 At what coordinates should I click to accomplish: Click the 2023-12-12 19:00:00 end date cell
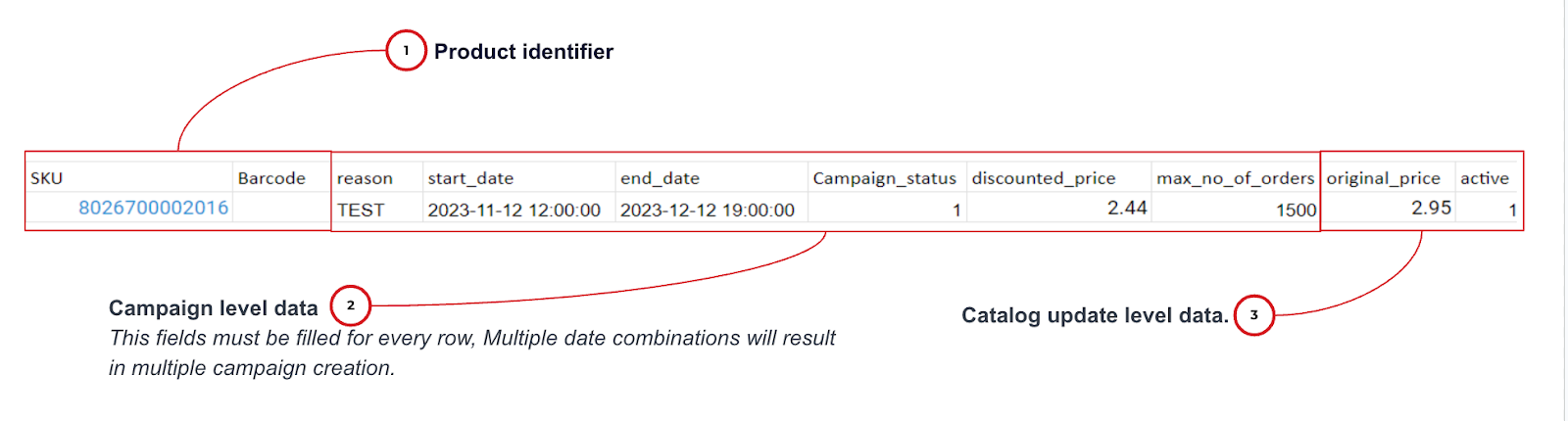(x=707, y=210)
